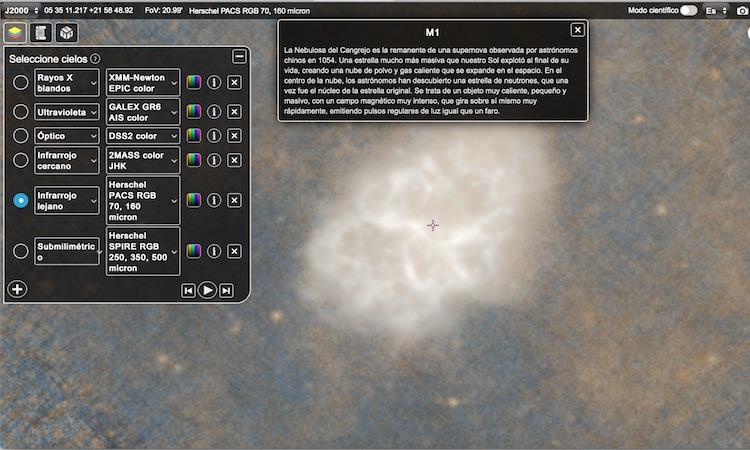
Task: Show info for GALEX GR6 AIS color
Action: pos(214,111)
